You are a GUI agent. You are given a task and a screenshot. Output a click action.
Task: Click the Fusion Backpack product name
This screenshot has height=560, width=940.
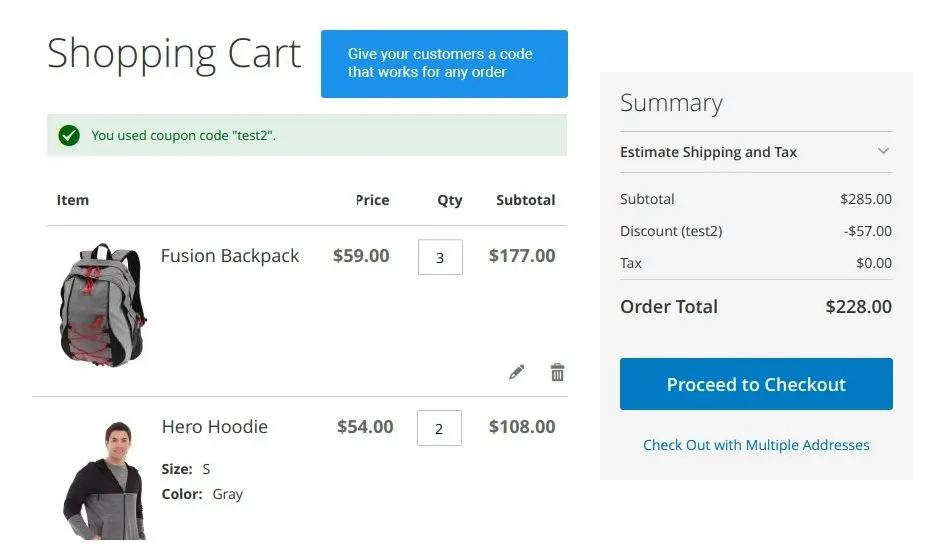(230, 256)
